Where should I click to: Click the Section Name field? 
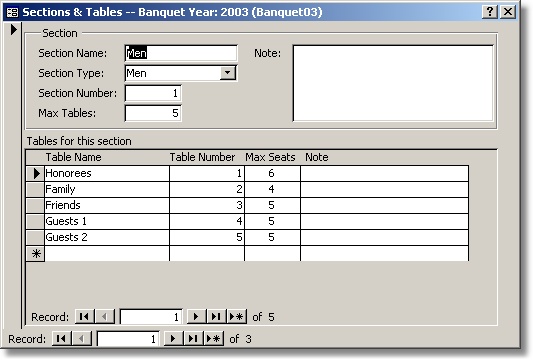(x=181, y=53)
